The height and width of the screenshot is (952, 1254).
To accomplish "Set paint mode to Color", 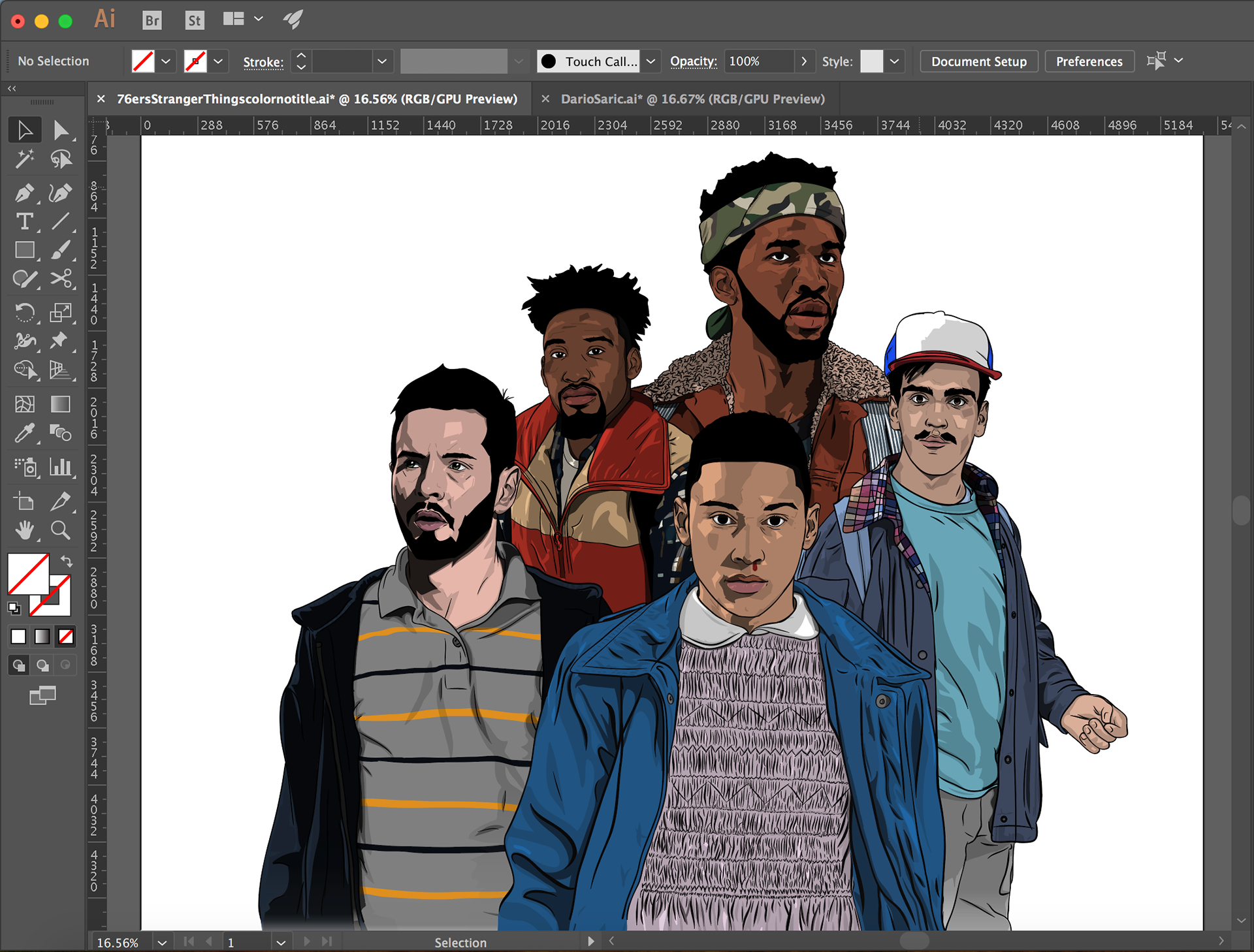I will point(18,636).
